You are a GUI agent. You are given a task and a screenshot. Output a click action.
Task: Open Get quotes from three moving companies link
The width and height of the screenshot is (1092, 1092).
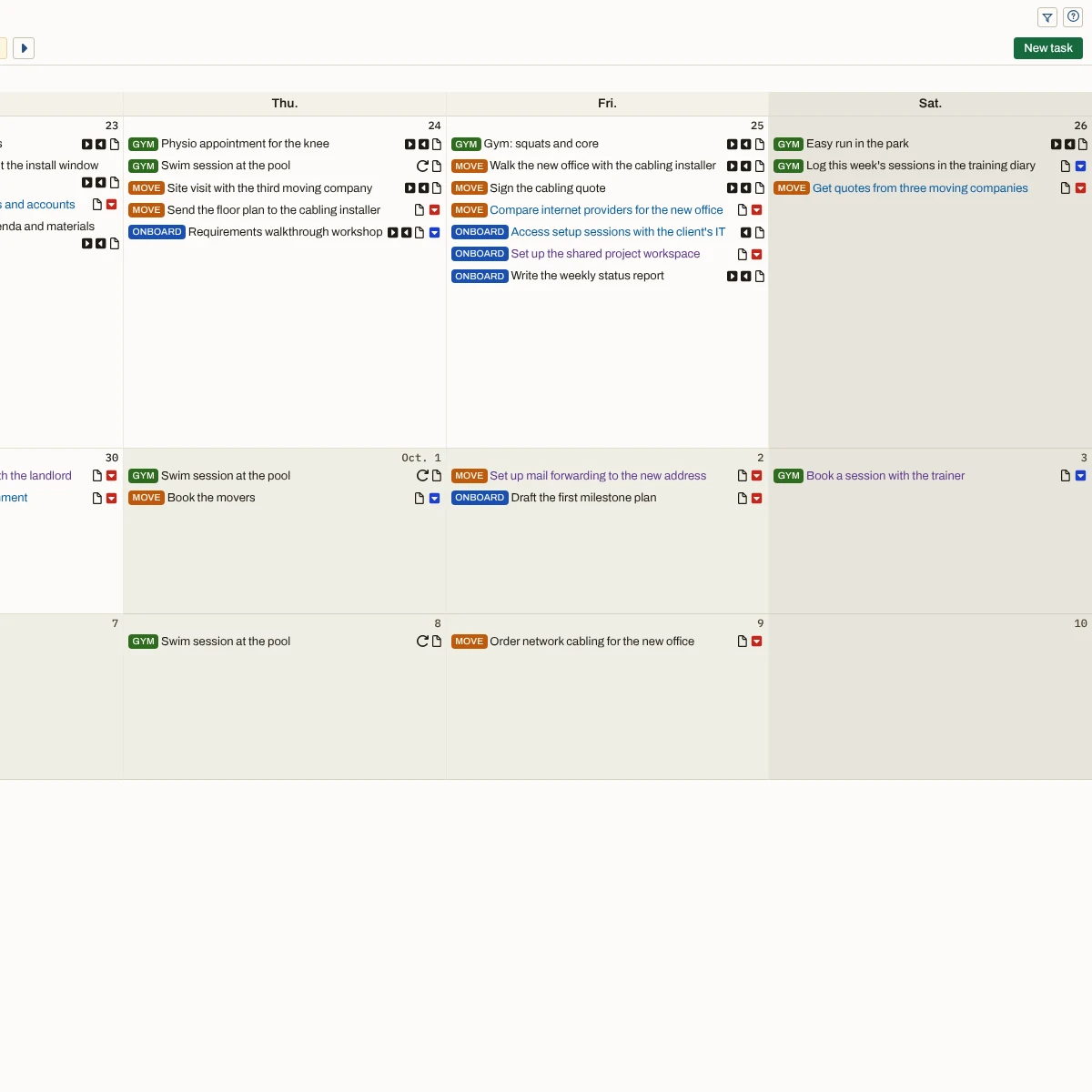pos(920,188)
